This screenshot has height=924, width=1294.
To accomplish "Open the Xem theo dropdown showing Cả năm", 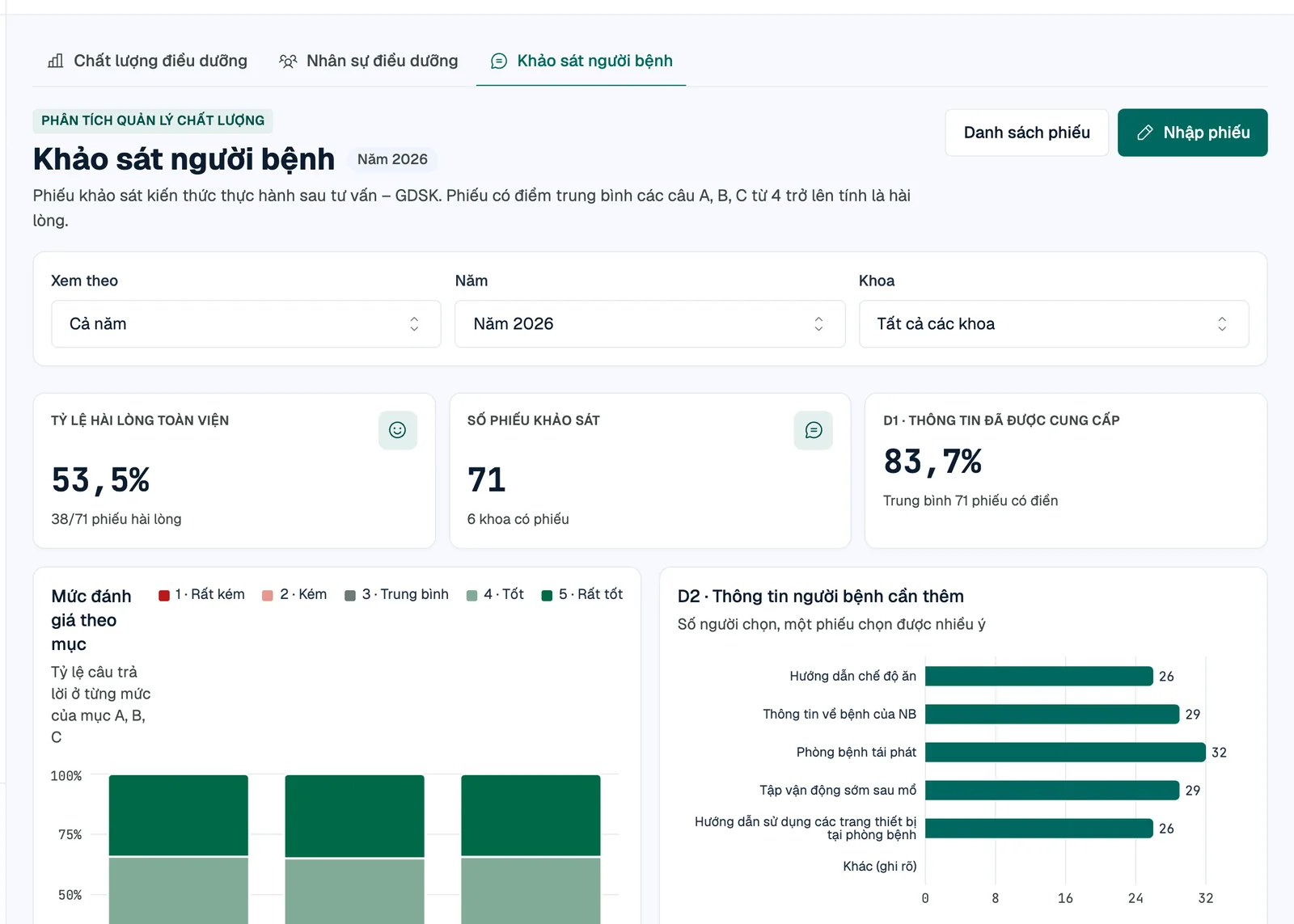I will coord(246,324).
